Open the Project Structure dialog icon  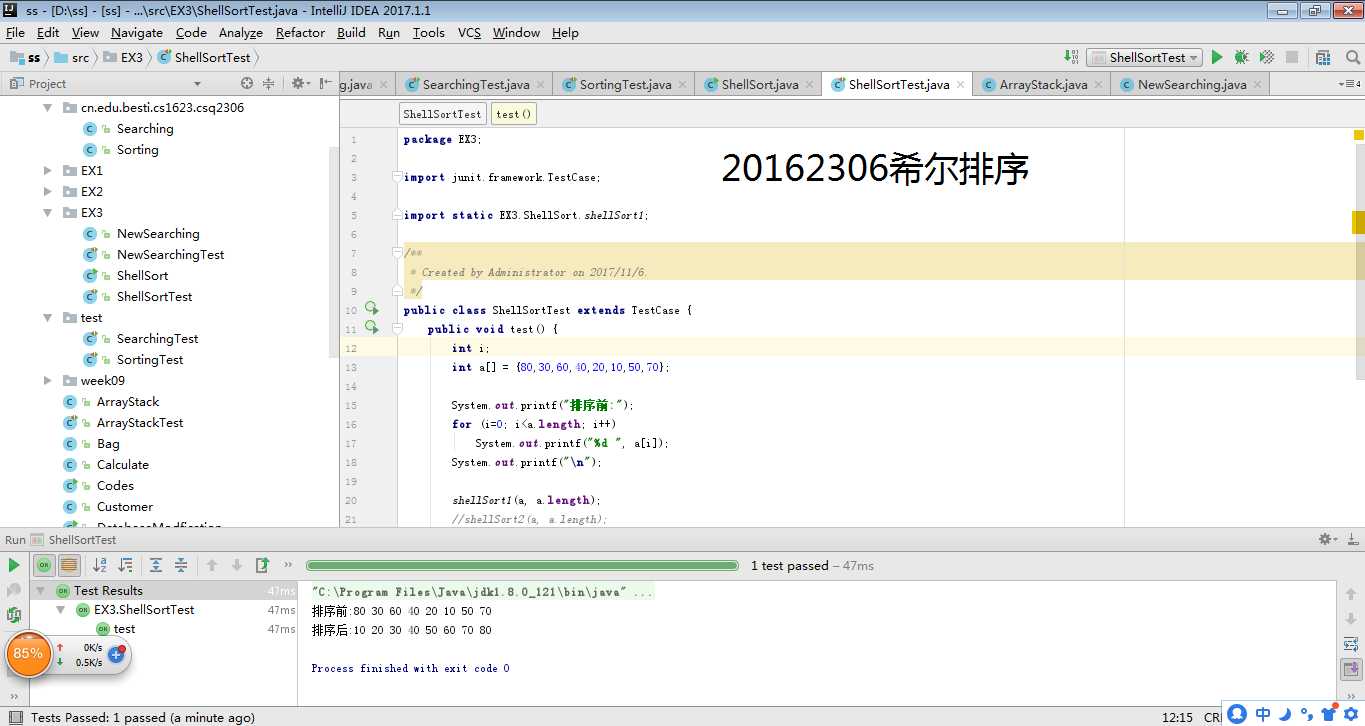coord(1323,58)
